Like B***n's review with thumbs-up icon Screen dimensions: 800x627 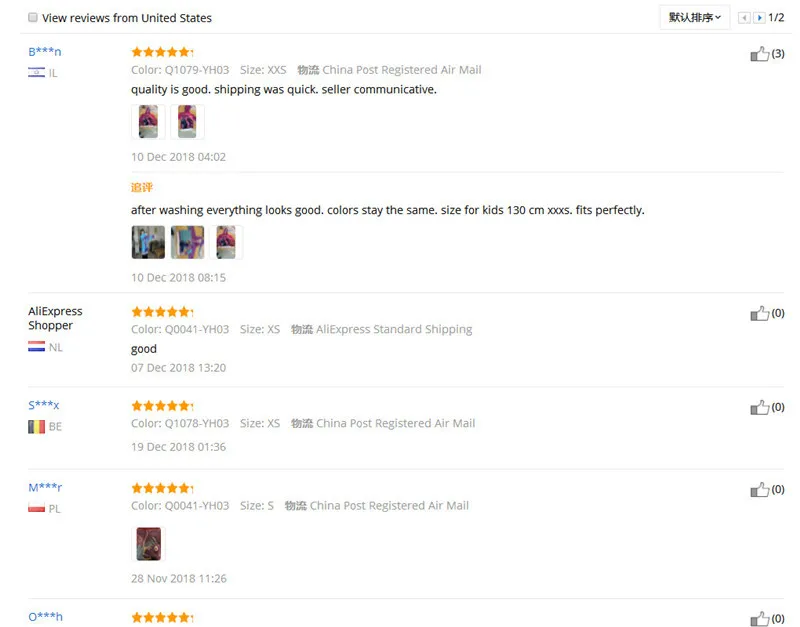click(759, 54)
